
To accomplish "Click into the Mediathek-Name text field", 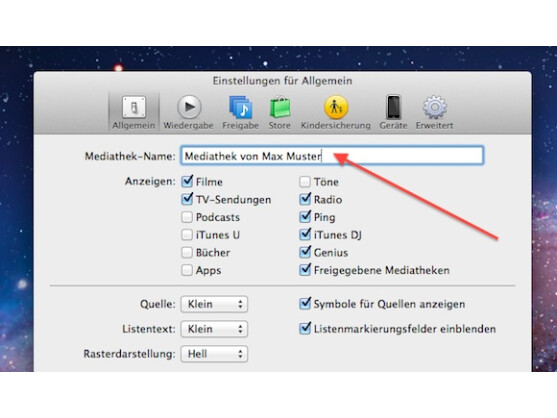I will tap(332, 156).
